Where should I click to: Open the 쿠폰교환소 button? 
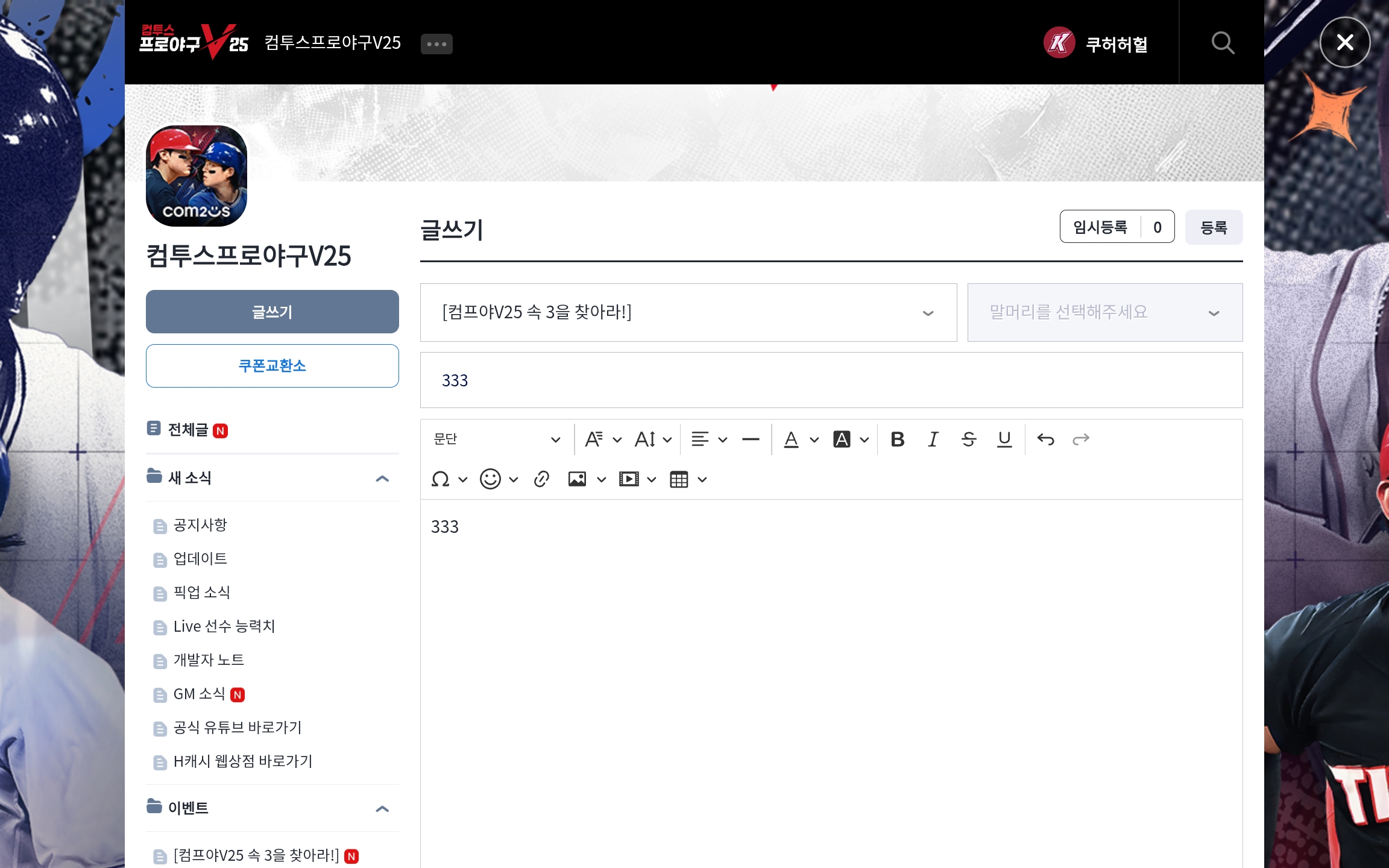point(272,366)
